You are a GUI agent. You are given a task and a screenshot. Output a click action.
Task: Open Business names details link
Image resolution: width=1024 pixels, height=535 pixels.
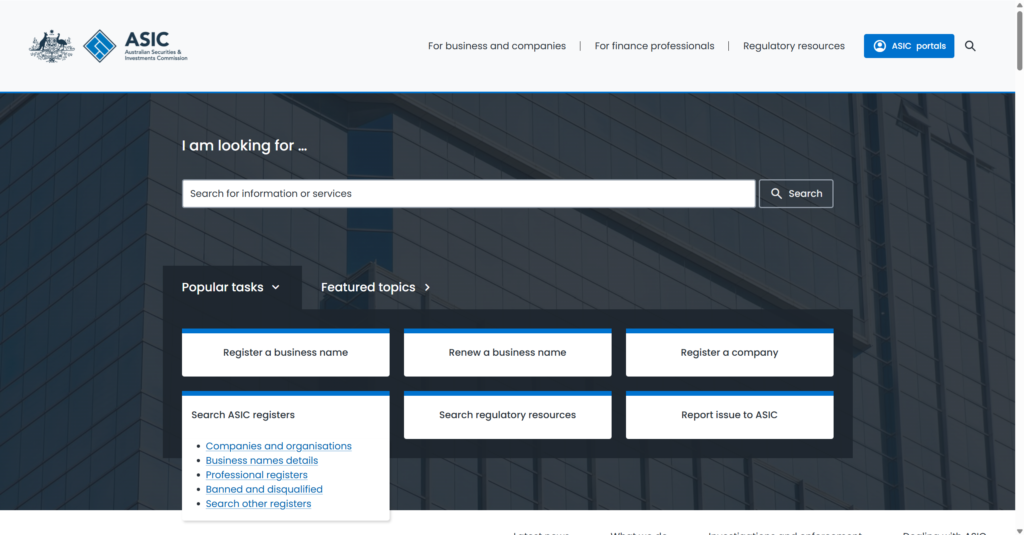261,461
